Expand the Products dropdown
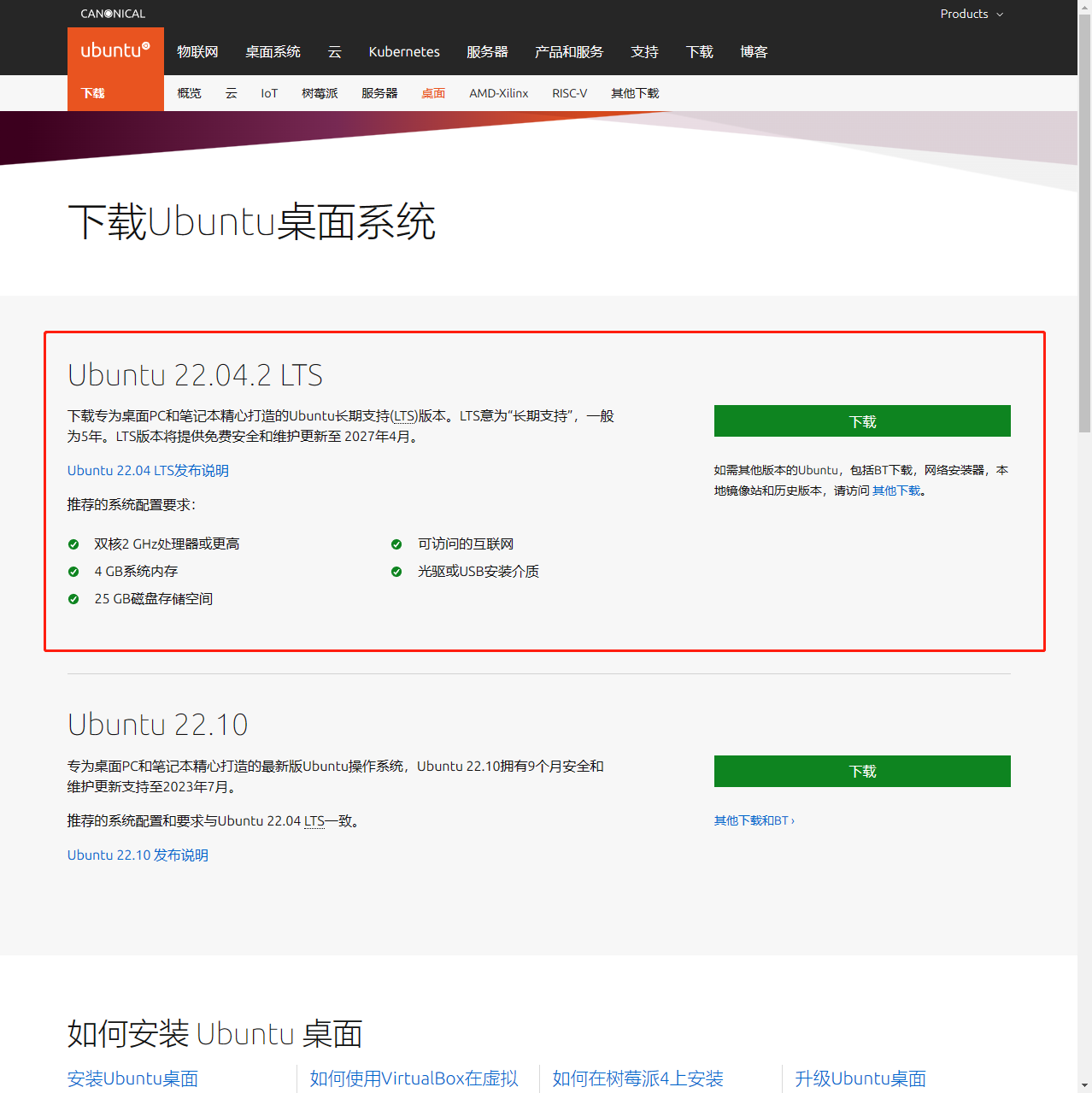 (972, 14)
